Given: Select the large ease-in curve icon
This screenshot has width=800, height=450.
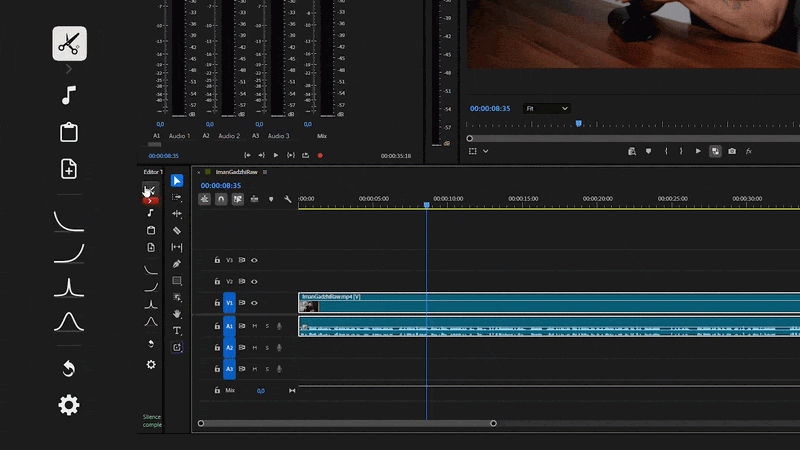Looking at the screenshot, I should click(x=69, y=254).
